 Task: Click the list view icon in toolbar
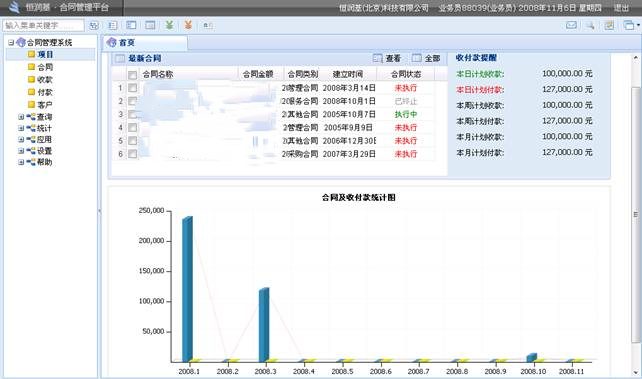point(113,25)
